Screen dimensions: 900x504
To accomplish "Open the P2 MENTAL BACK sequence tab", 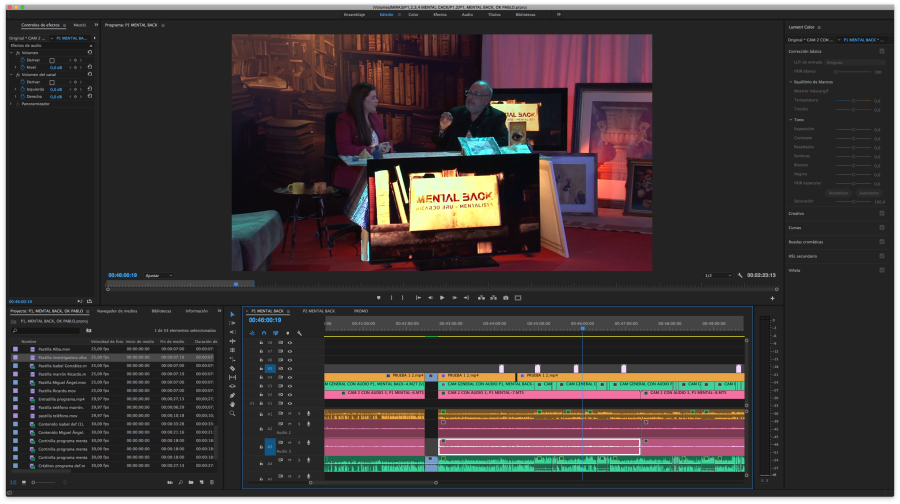I will (319, 311).
